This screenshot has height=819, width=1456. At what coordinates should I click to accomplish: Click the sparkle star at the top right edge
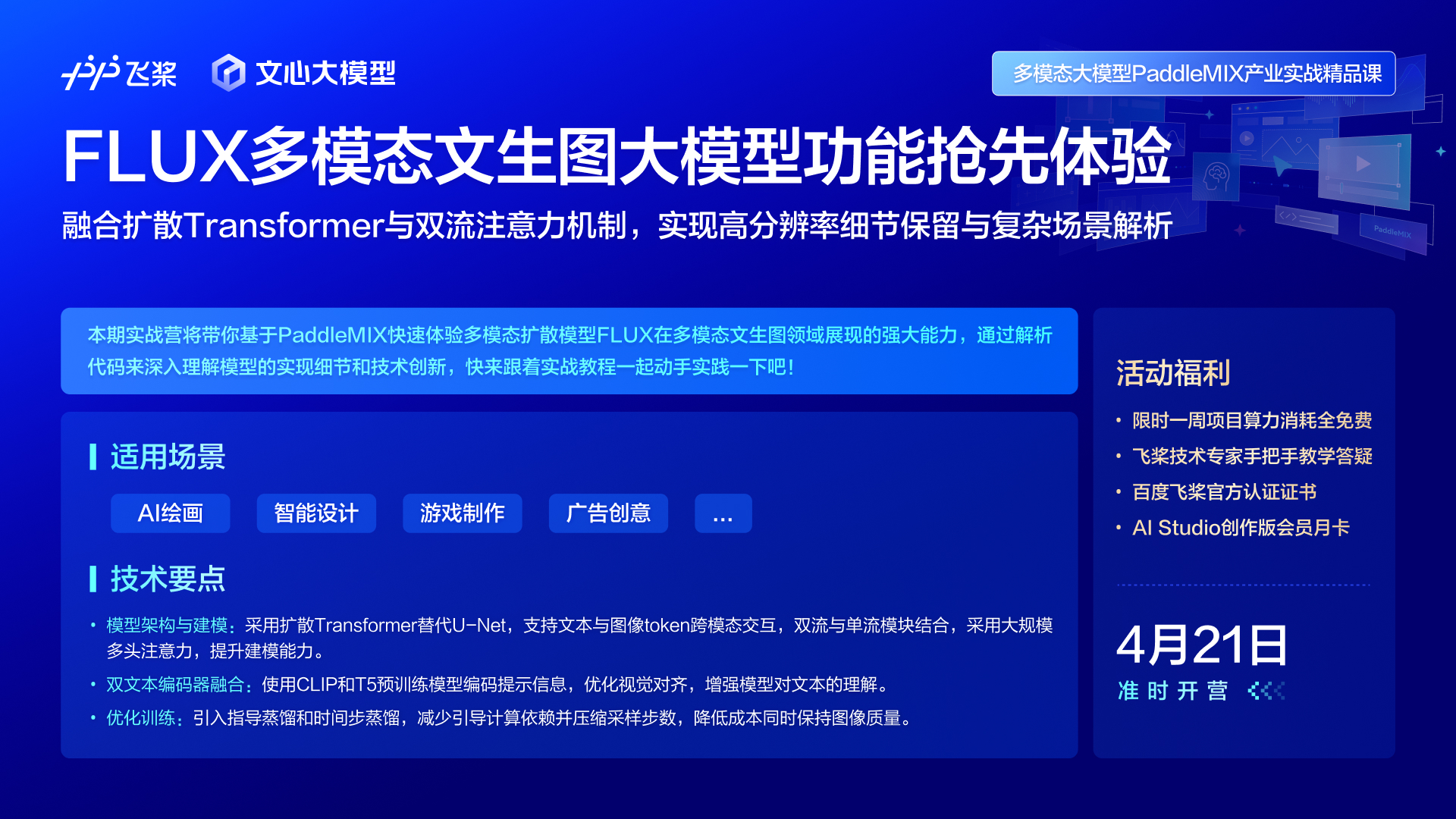coord(1440,152)
